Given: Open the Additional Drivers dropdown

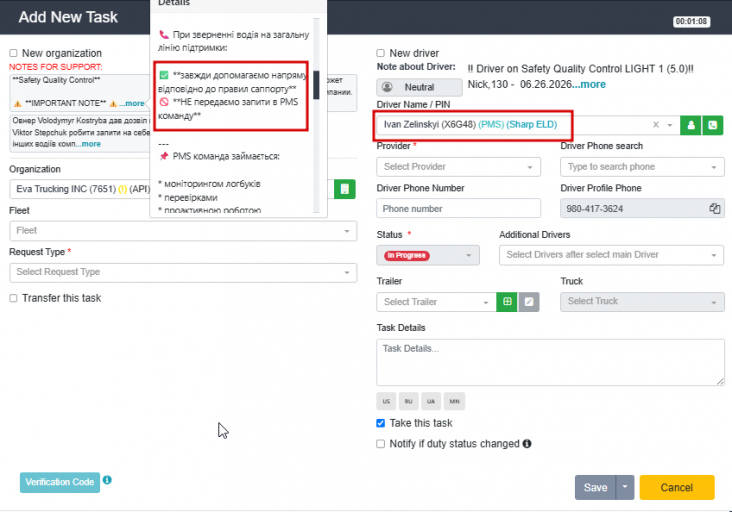Looking at the screenshot, I should pyautogui.click(x=611, y=255).
